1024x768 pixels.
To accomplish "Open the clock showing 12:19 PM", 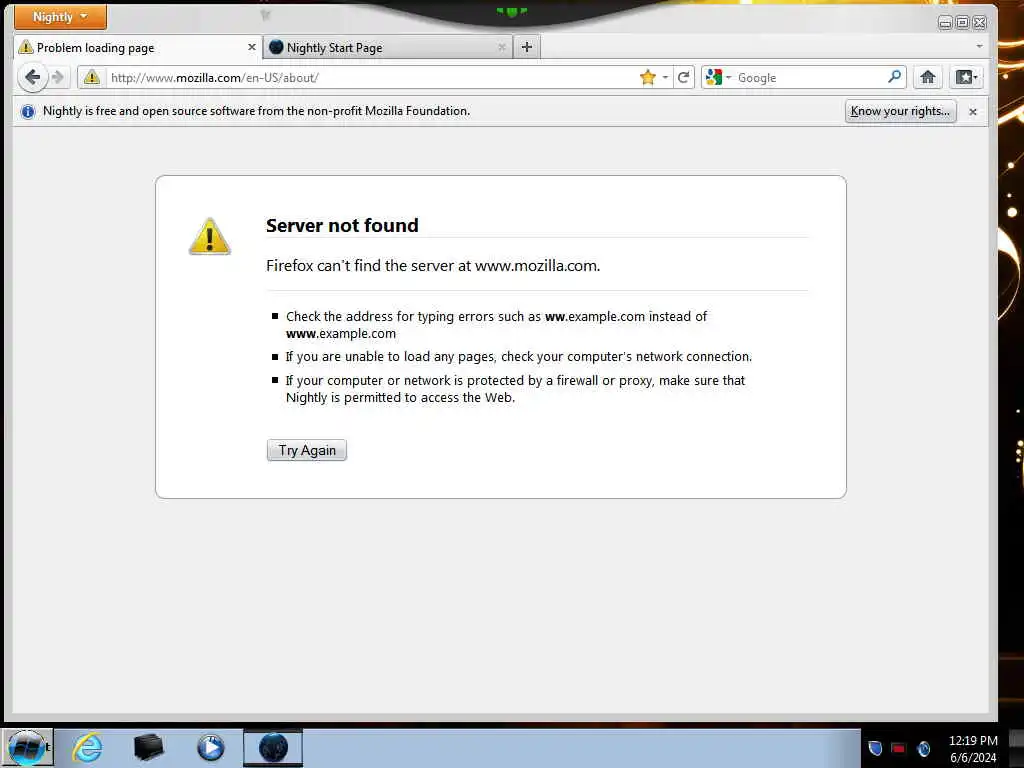I will tap(973, 748).
